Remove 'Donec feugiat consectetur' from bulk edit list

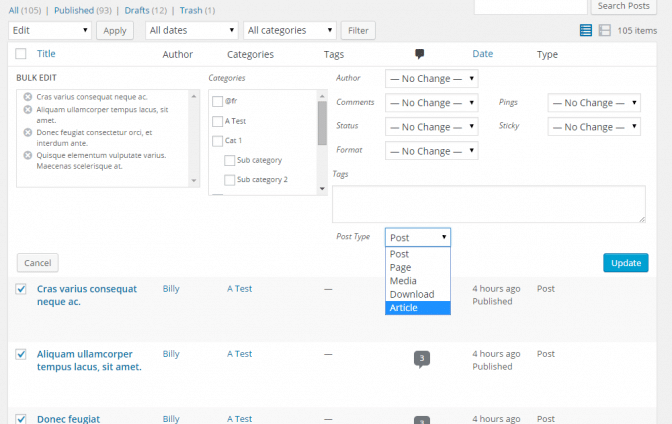tap(28, 132)
